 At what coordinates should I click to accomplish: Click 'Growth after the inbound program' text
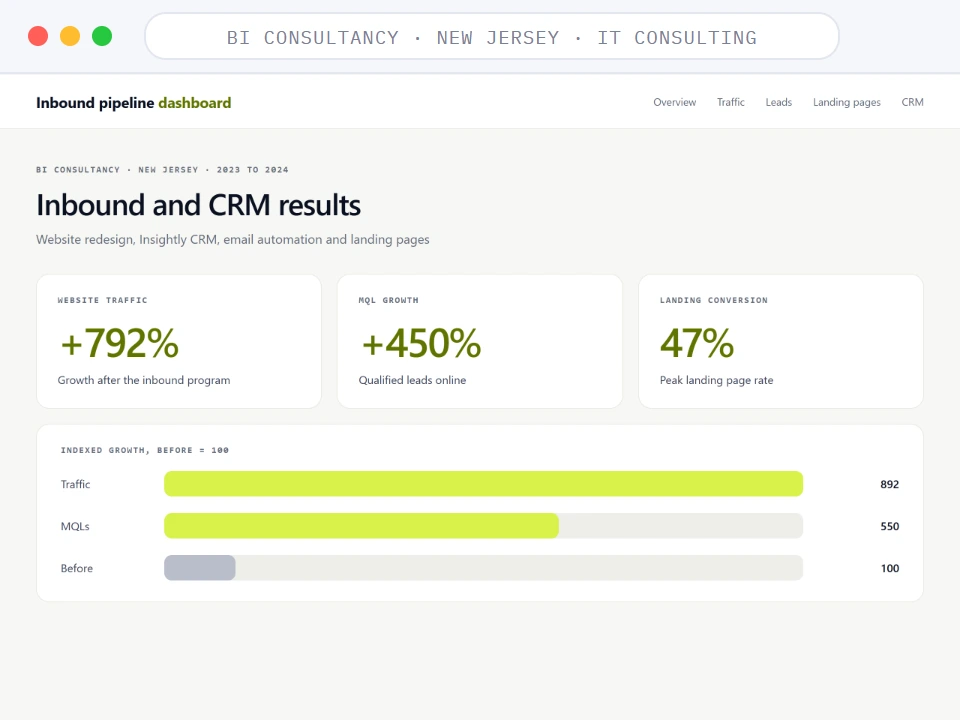(x=144, y=380)
